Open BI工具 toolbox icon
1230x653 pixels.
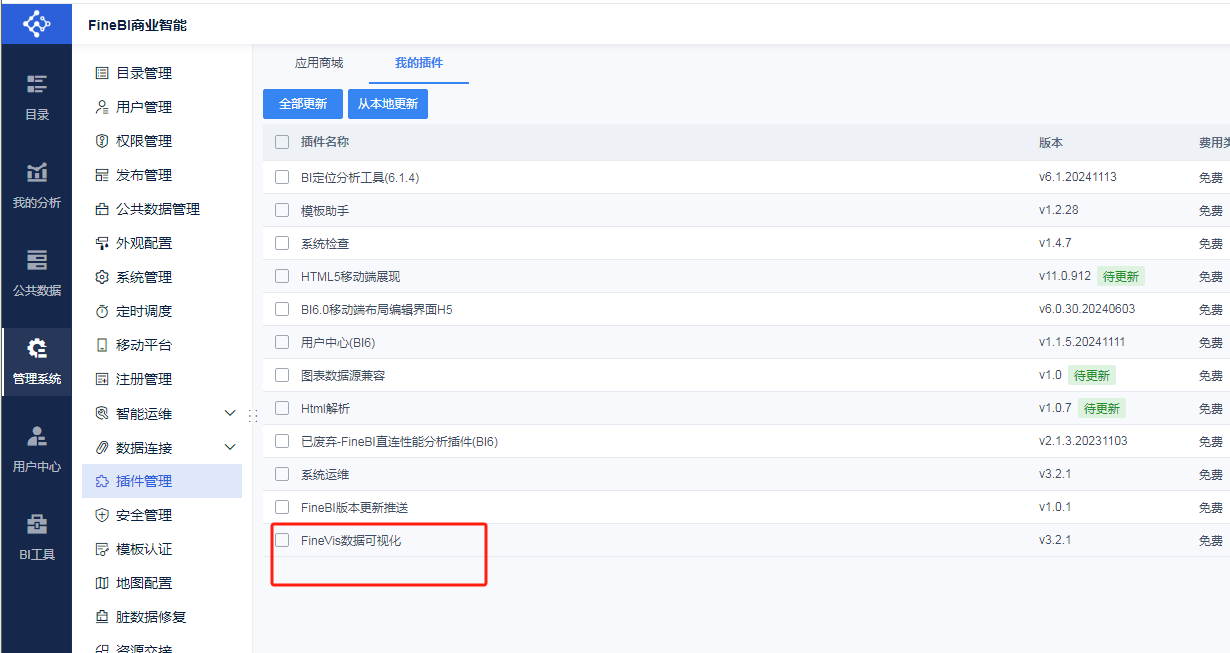tap(36, 524)
